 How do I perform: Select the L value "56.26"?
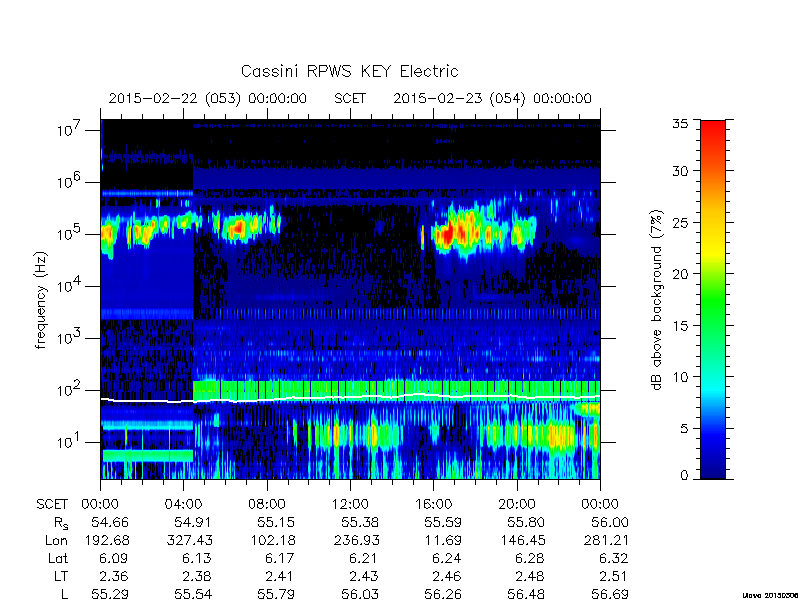click(443, 594)
